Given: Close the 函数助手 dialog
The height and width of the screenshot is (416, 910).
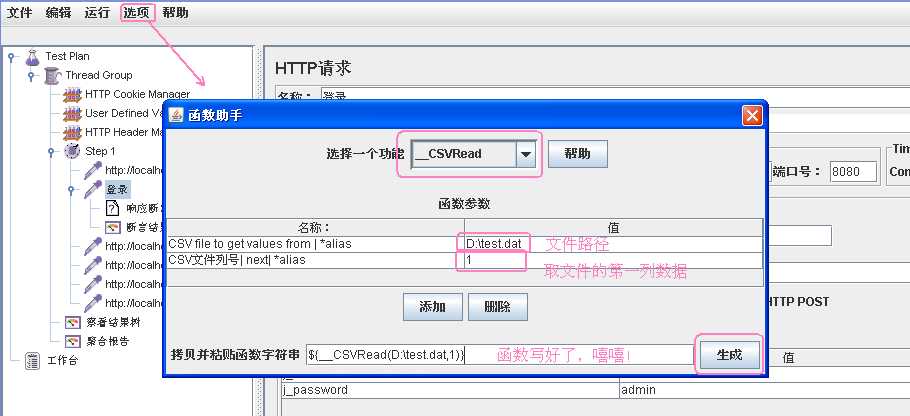Looking at the screenshot, I should pos(752,115).
